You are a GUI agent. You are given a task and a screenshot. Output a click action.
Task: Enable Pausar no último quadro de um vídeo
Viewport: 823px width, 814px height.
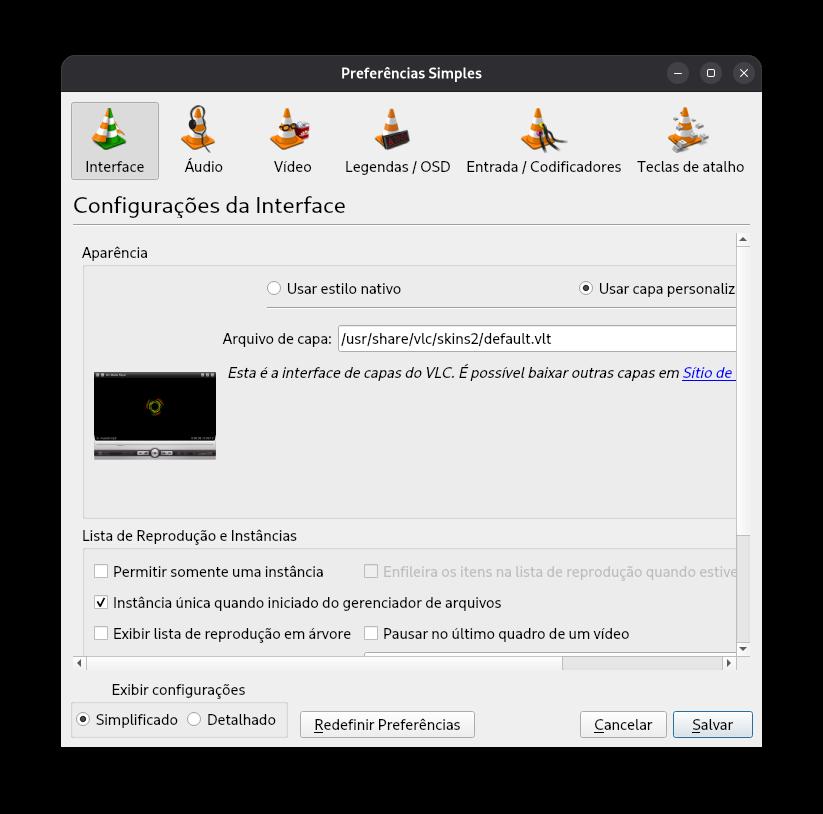(x=371, y=633)
